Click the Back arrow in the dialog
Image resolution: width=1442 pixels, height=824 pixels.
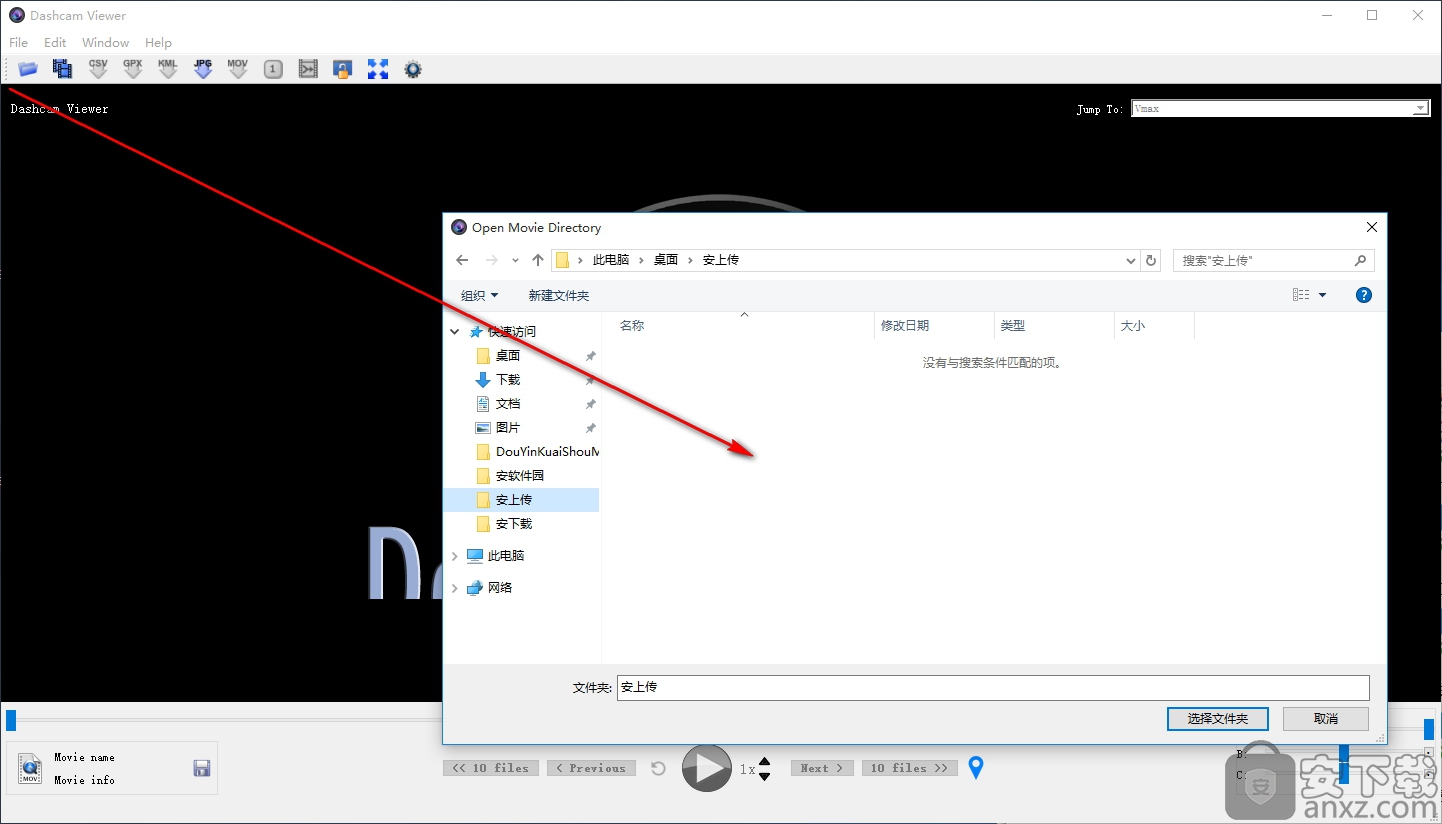pyautogui.click(x=462, y=260)
